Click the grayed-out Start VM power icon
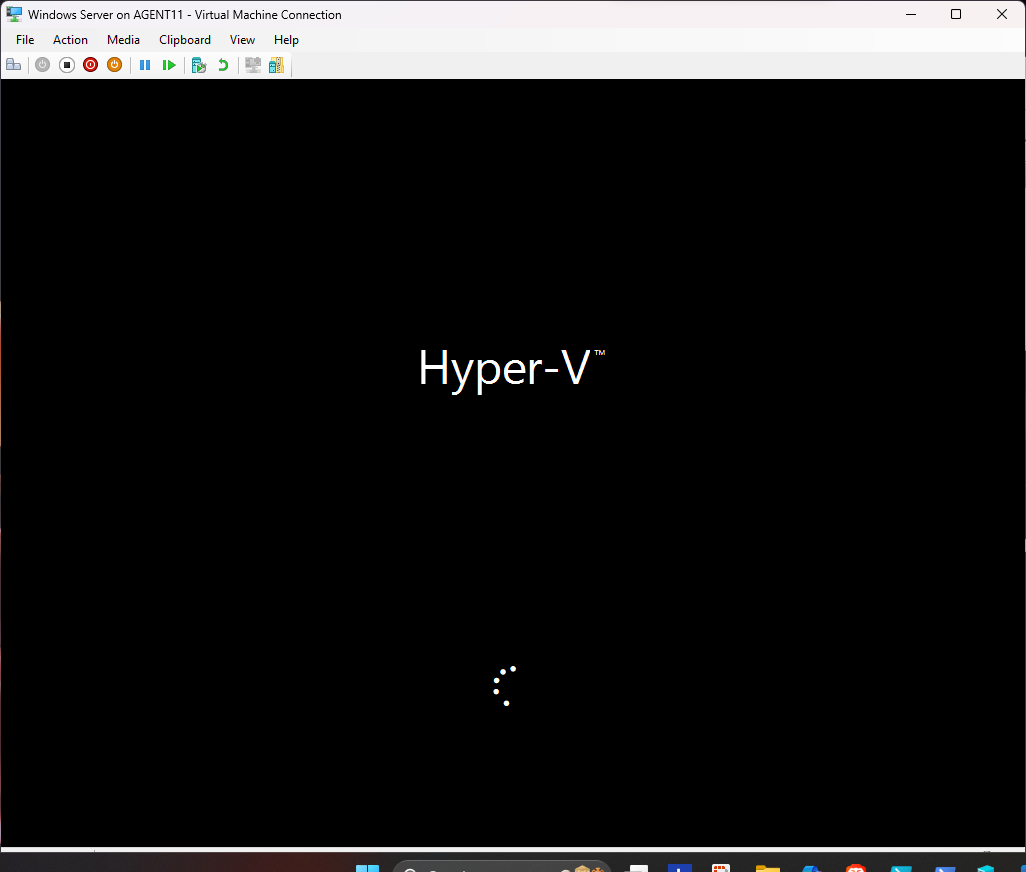The image size is (1026, 872). click(42, 65)
